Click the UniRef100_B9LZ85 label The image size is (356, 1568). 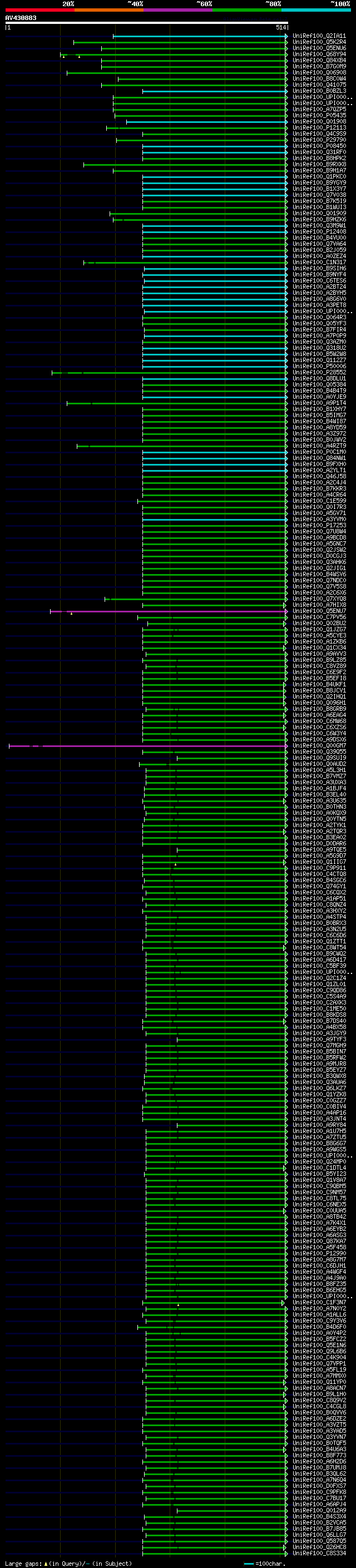319,660
